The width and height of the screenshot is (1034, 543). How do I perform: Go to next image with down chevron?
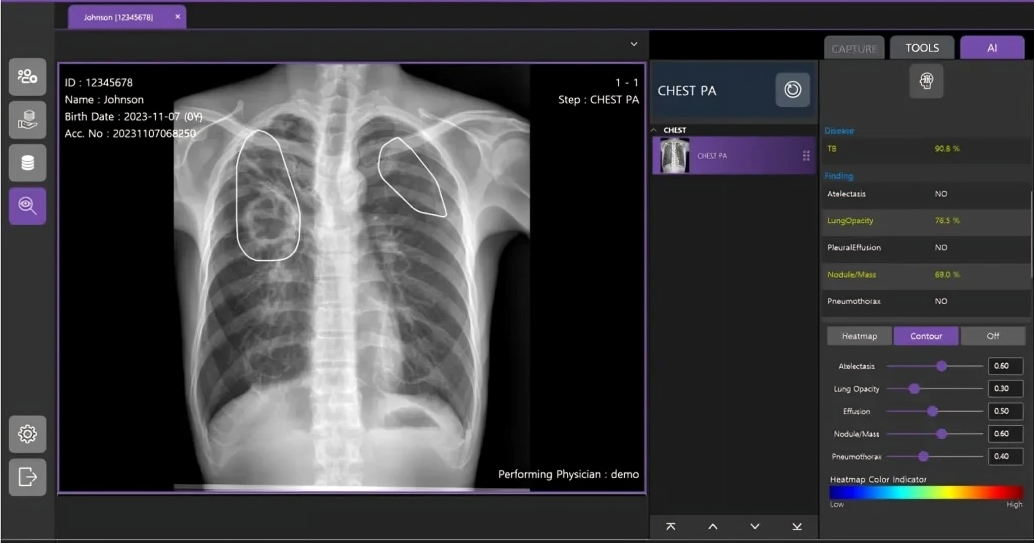pyautogui.click(x=755, y=526)
